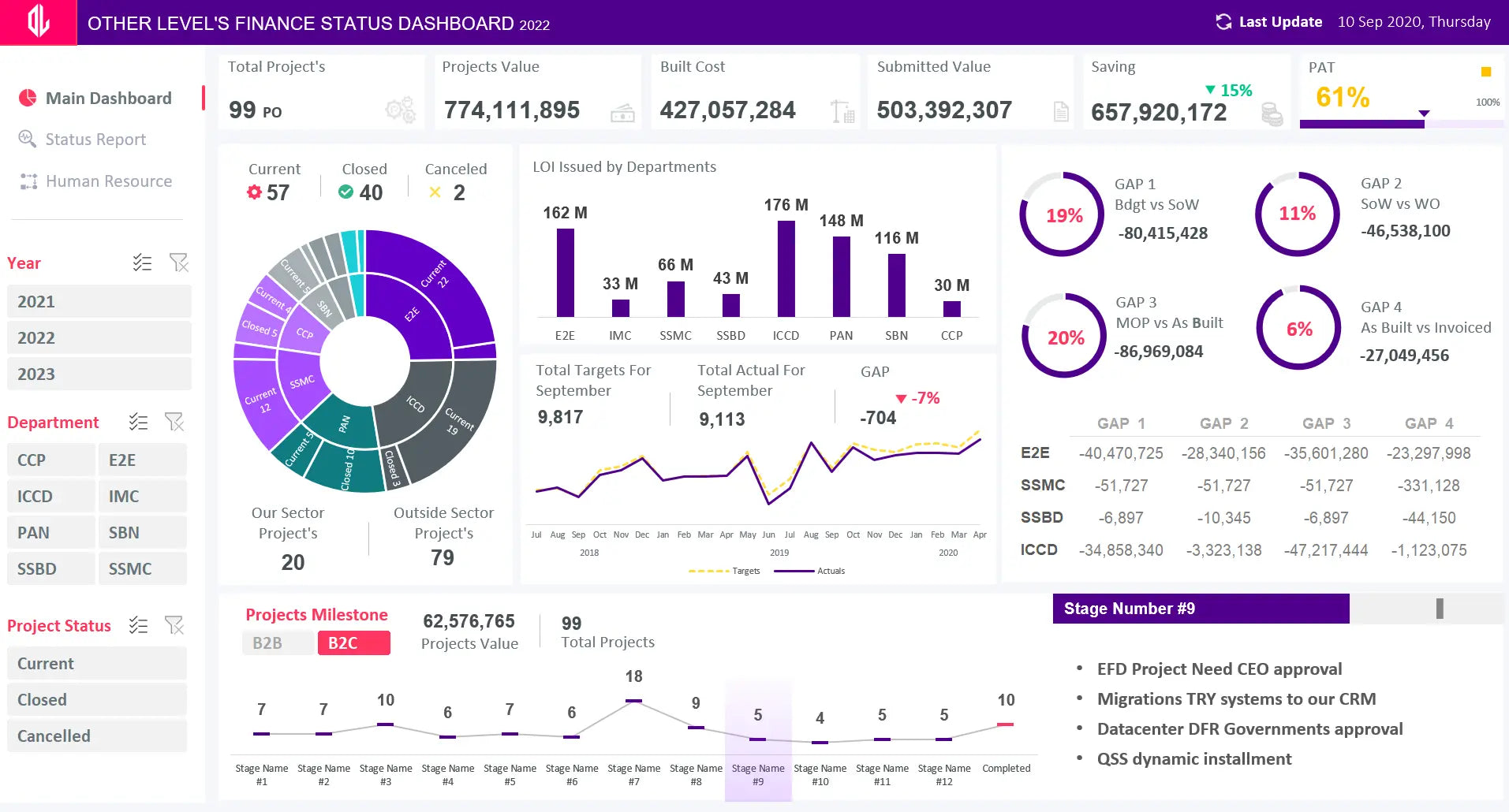Navigate to Human Resource section
This screenshot has width=1509, height=812.
point(108,181)
